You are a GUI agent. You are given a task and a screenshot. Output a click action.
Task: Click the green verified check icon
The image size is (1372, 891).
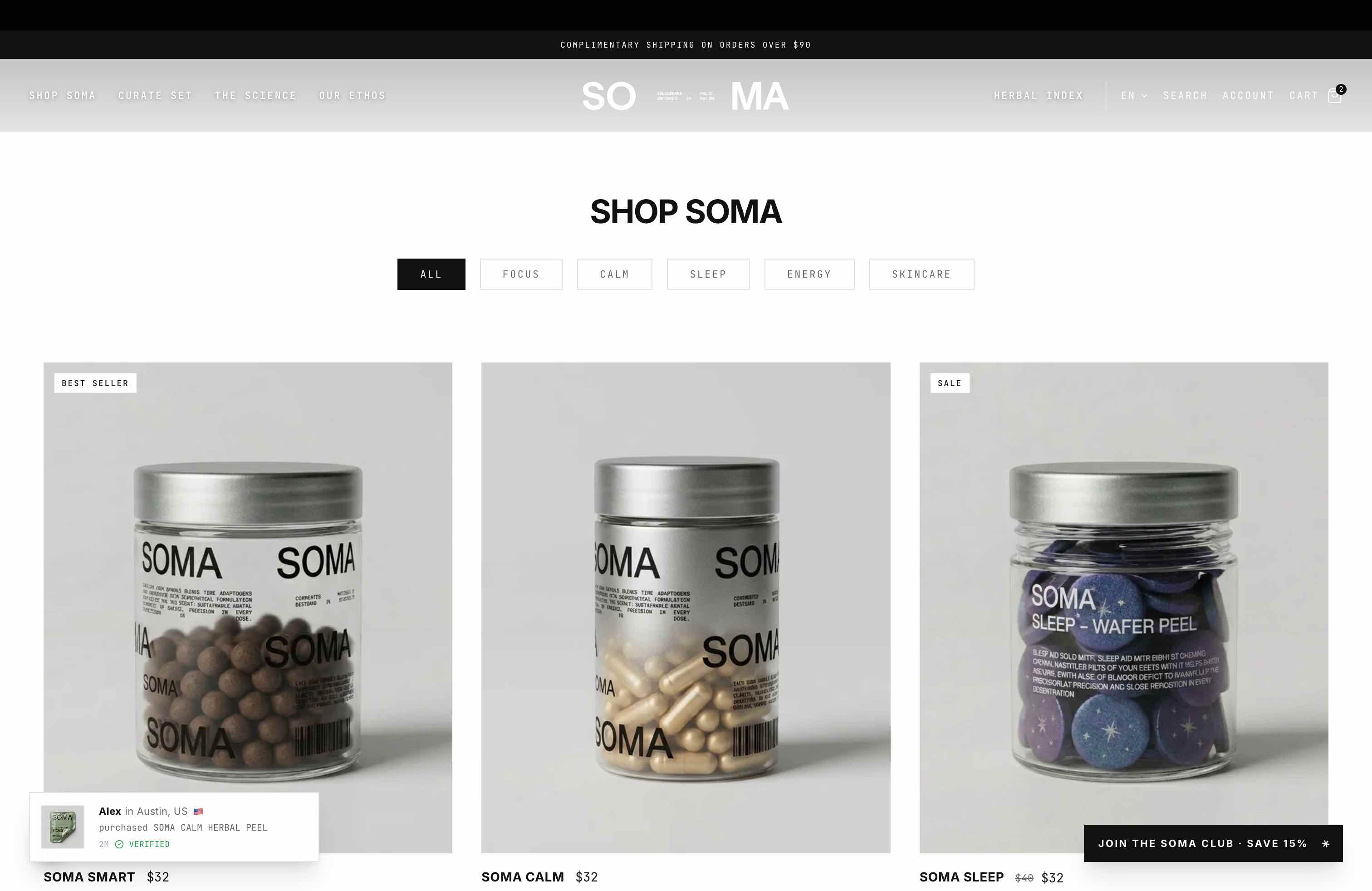pos(119,844)
